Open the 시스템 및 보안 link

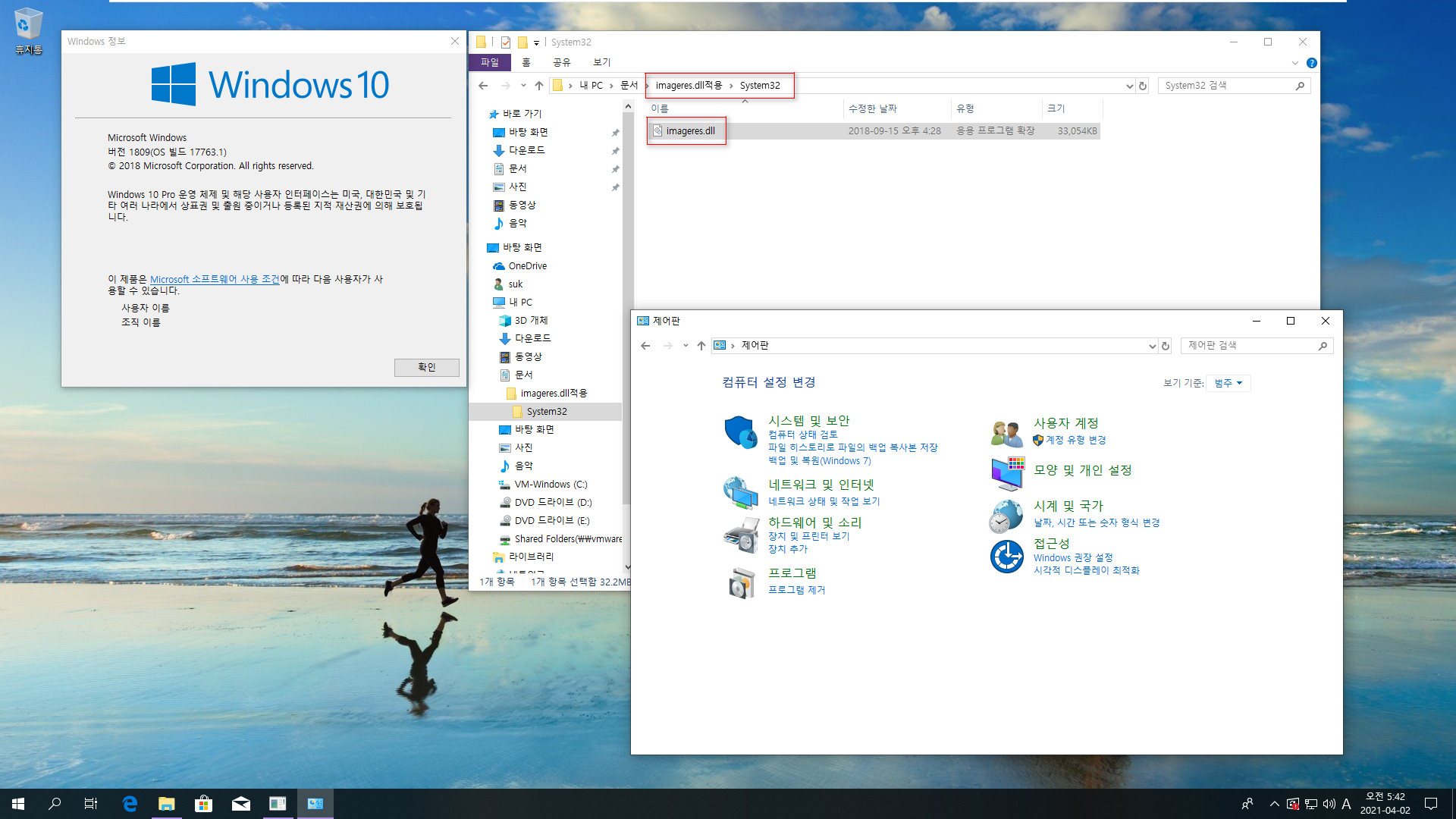pos(808,421)
